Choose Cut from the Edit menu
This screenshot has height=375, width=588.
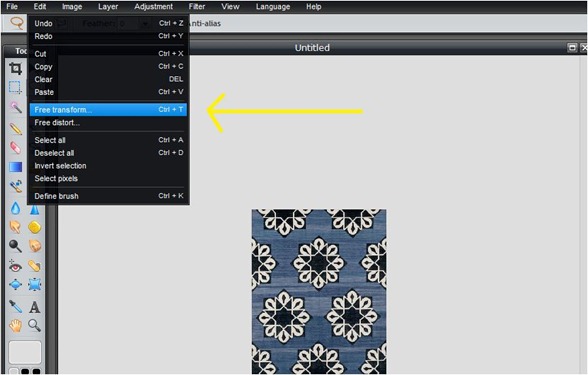[x=108, y=54]
